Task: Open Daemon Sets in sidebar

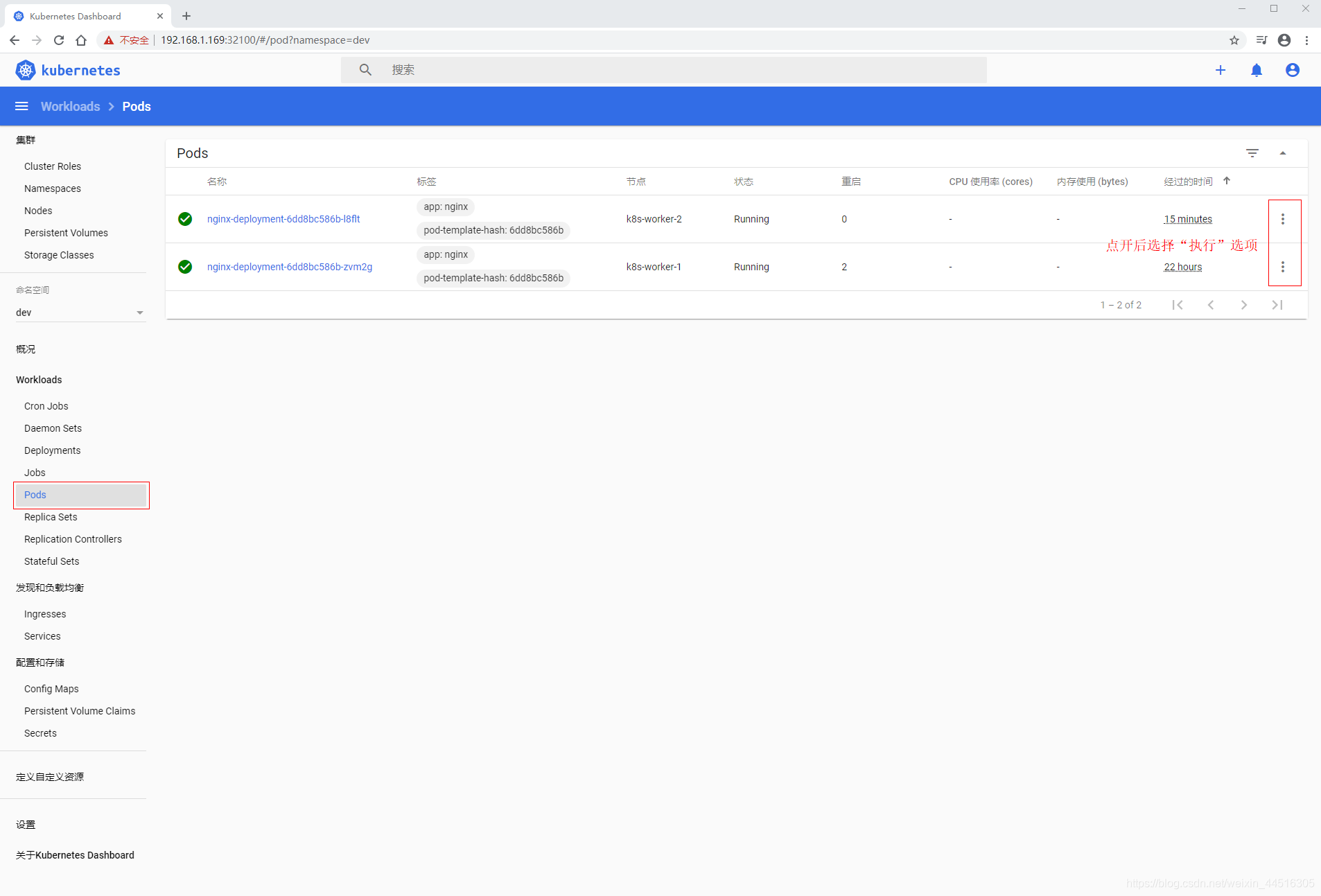Action: click(x=53, y=428)
